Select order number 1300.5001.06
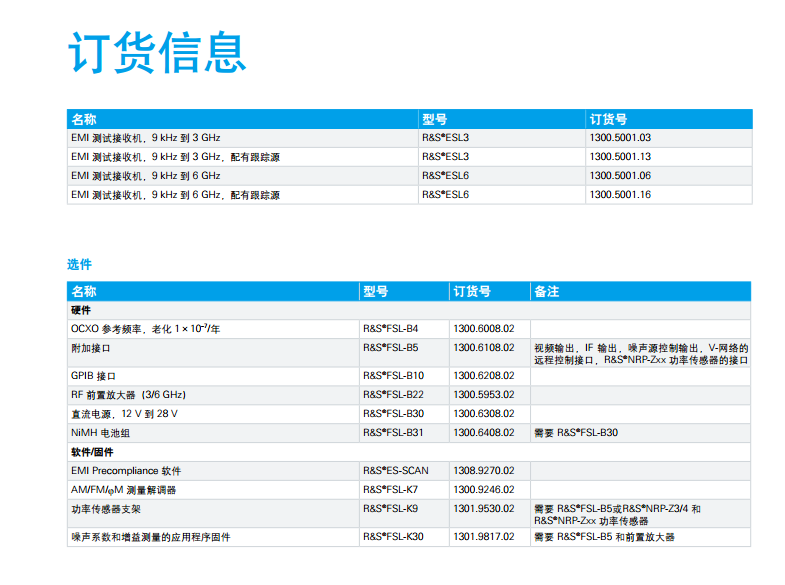 (620, 176)
